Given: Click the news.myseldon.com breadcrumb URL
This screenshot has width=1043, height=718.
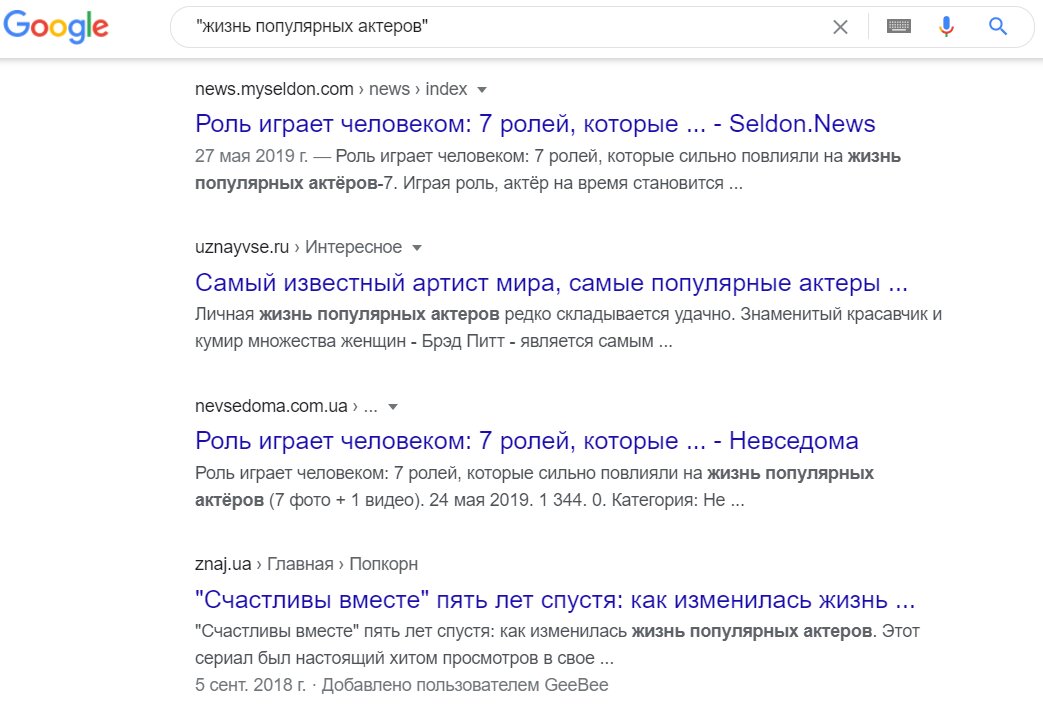Looking at the screenshot, I should pos(331,89).
